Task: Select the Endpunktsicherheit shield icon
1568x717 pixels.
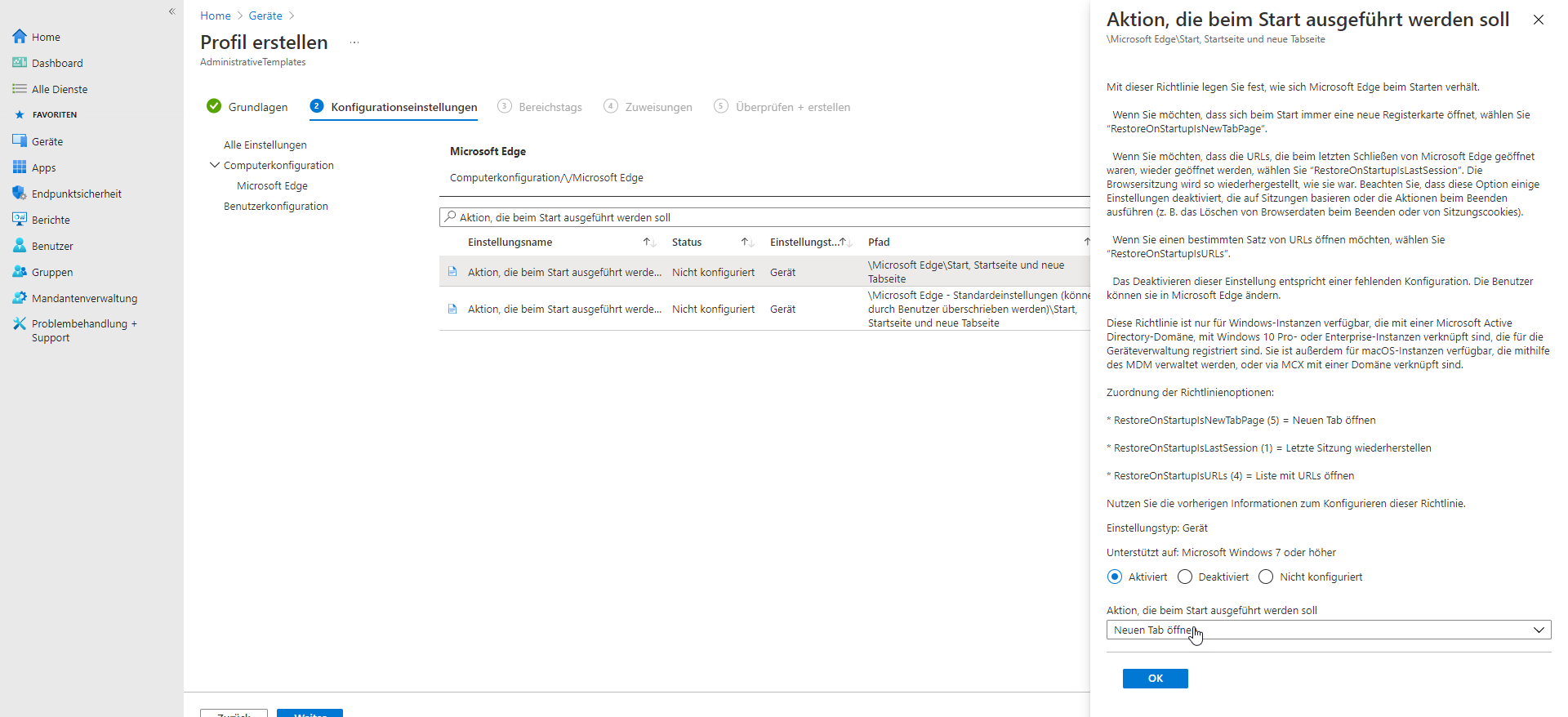Action: point(20,194)
